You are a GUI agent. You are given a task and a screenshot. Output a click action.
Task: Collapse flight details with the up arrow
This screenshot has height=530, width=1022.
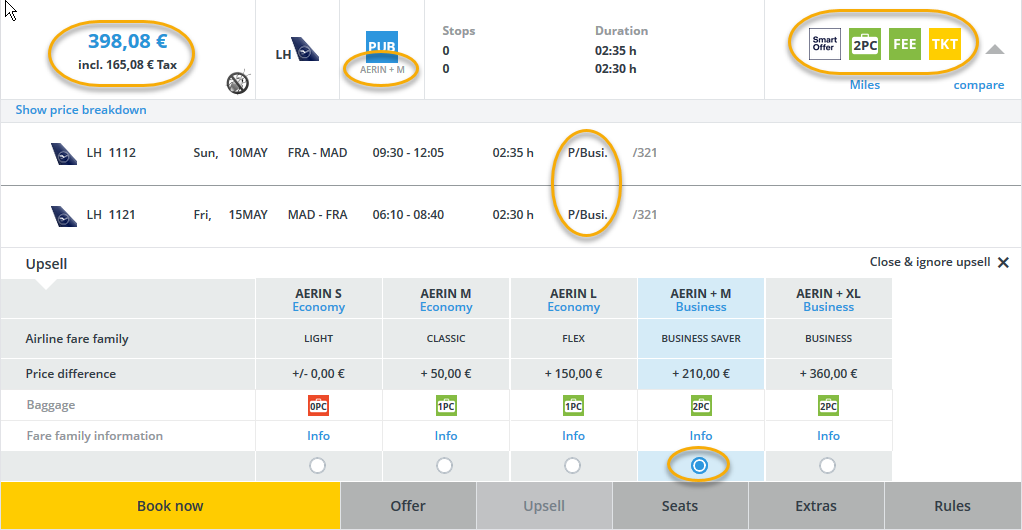(994, 49)
